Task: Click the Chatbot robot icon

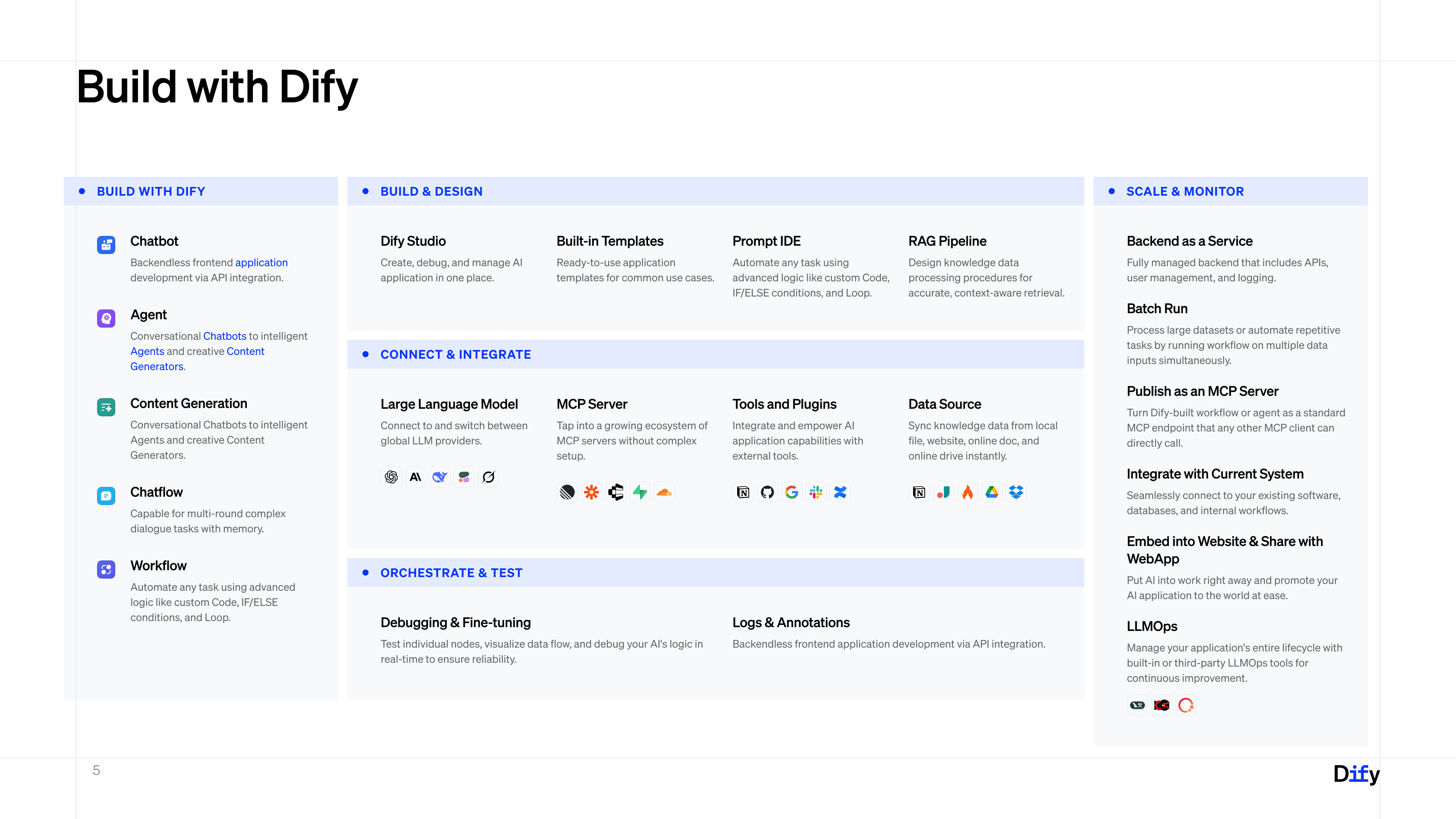Action: point(106,245)
